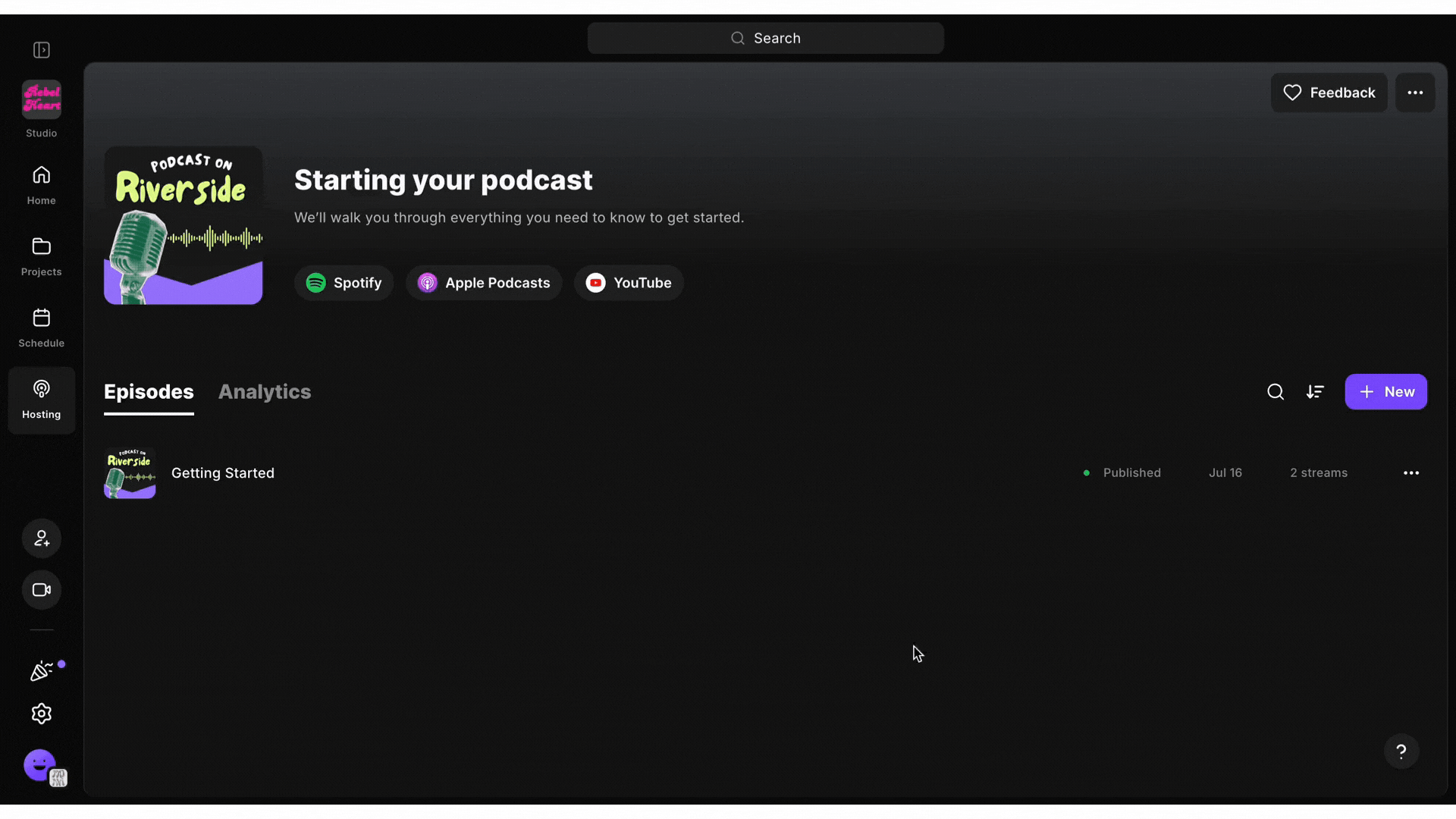This screenshot has height=819, width=1456.
Task: Click the video recording icon in sidebar
Action: pyautogui.click(x=41, y=589)
